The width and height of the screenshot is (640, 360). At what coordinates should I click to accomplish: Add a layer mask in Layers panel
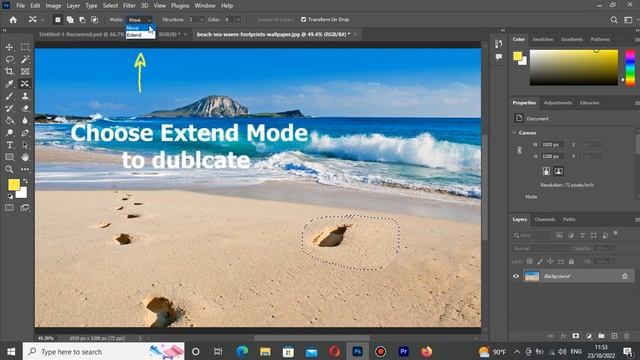(576, 336)
